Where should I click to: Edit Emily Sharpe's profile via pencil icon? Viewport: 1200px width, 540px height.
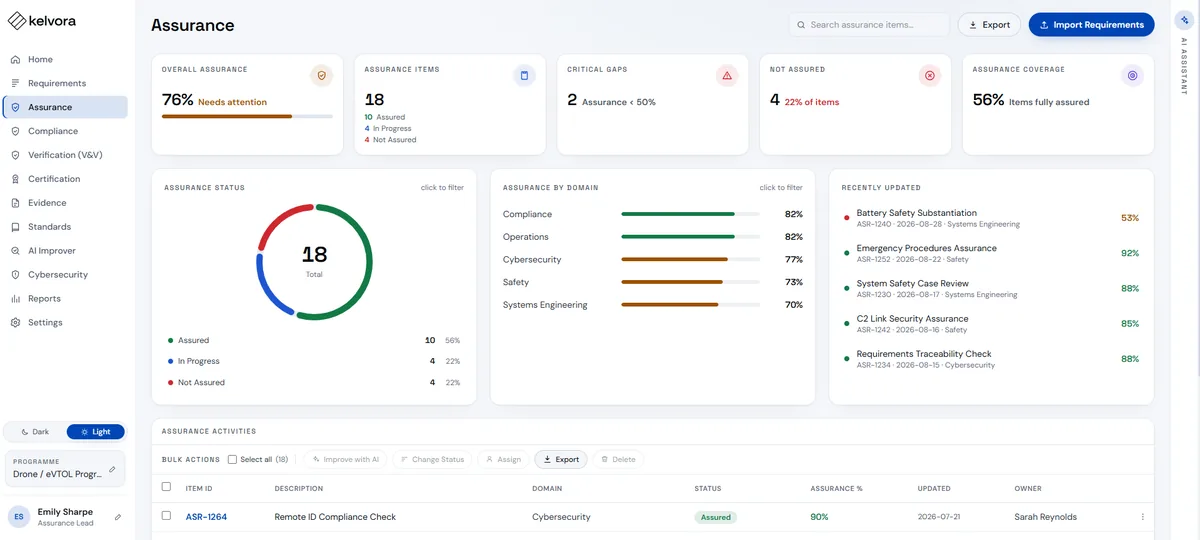(118, 517)
